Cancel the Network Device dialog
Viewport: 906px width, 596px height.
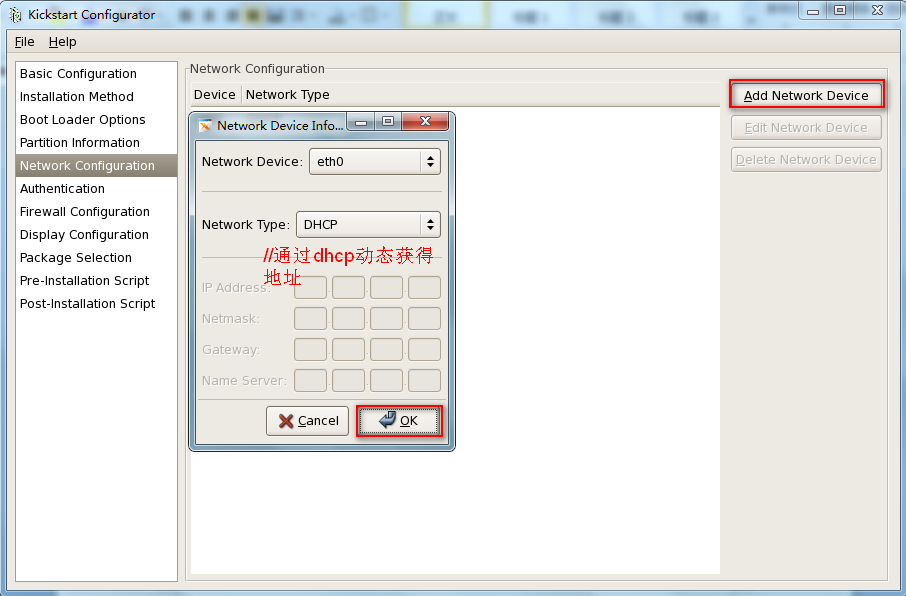(307, 421)
